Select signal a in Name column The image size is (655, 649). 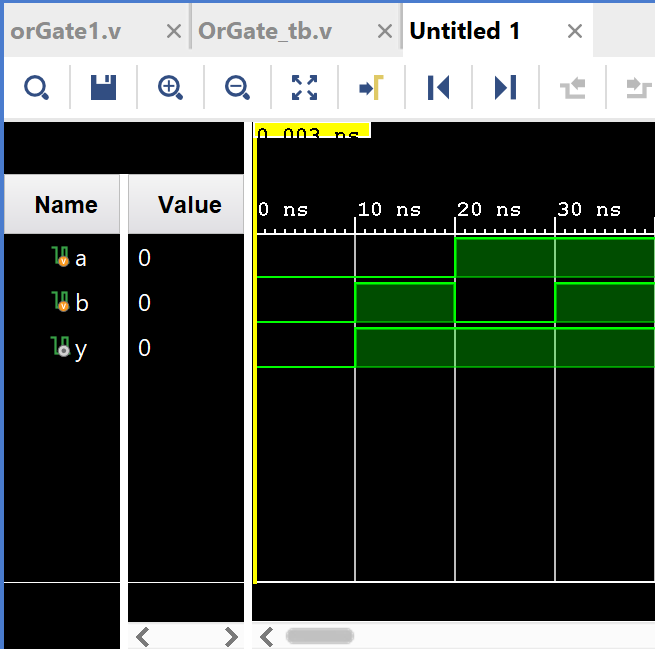click(80, 258)
